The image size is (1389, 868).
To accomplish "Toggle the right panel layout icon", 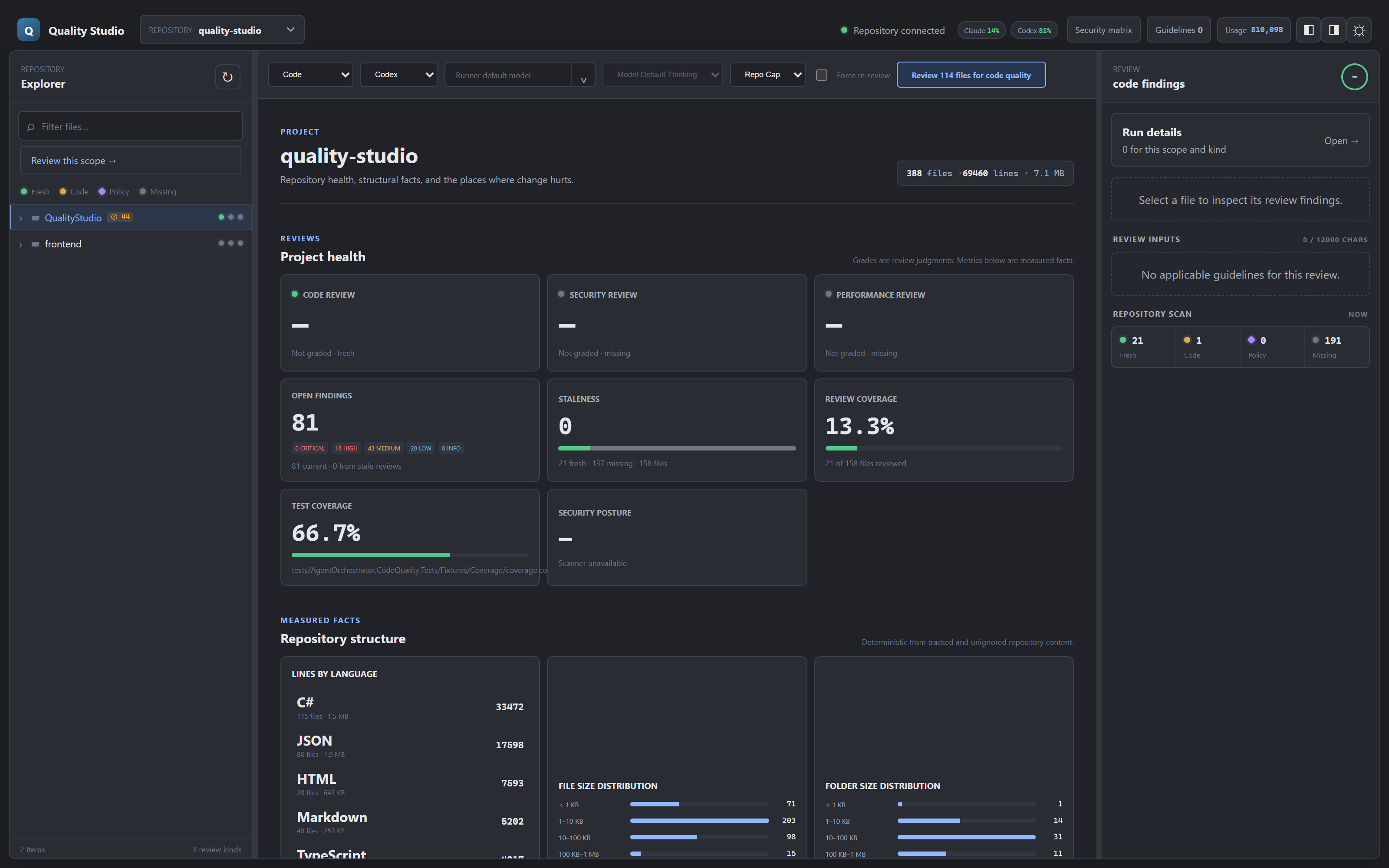I will click(1334, 30).
